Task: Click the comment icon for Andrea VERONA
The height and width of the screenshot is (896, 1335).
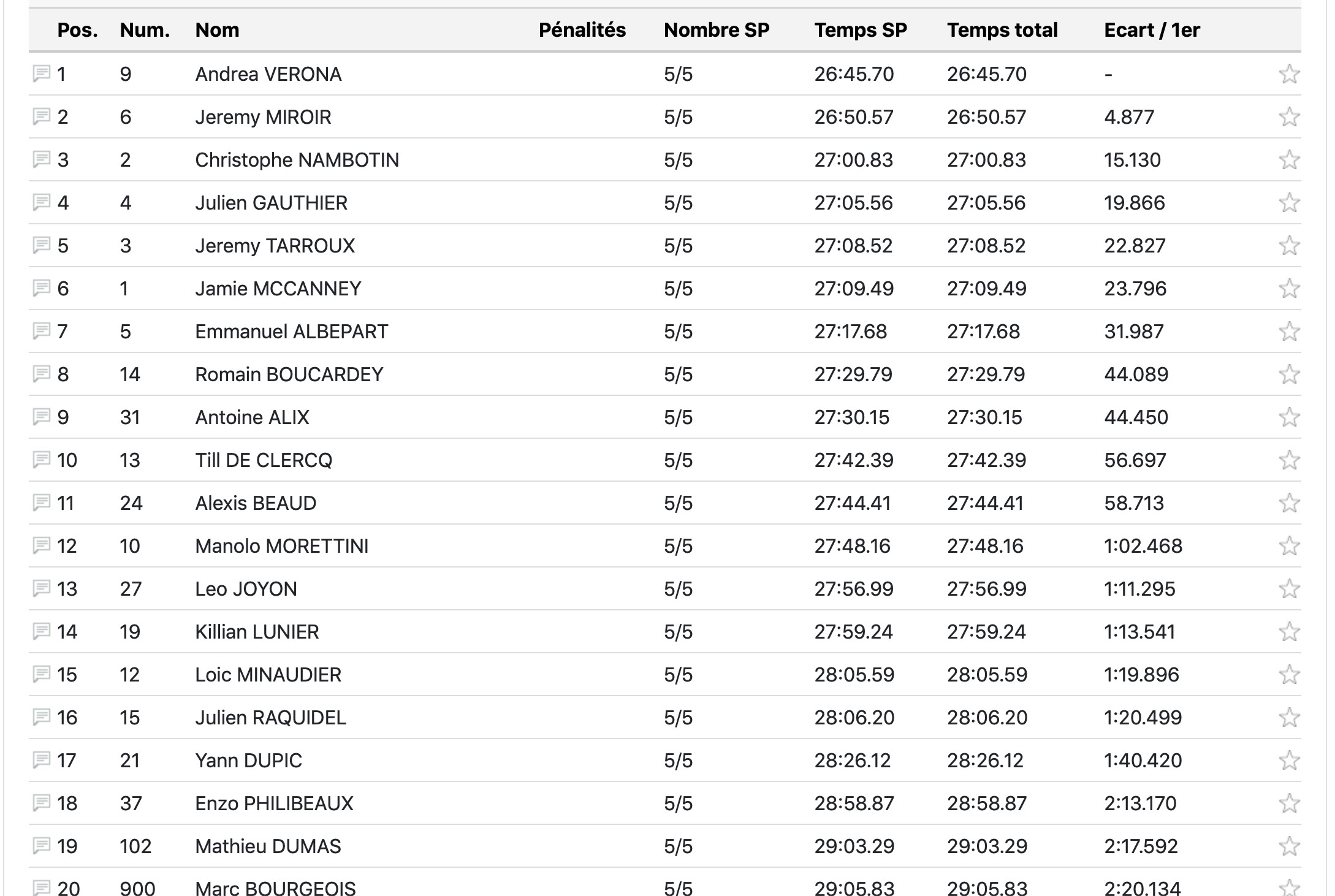Action: (41, 74)
